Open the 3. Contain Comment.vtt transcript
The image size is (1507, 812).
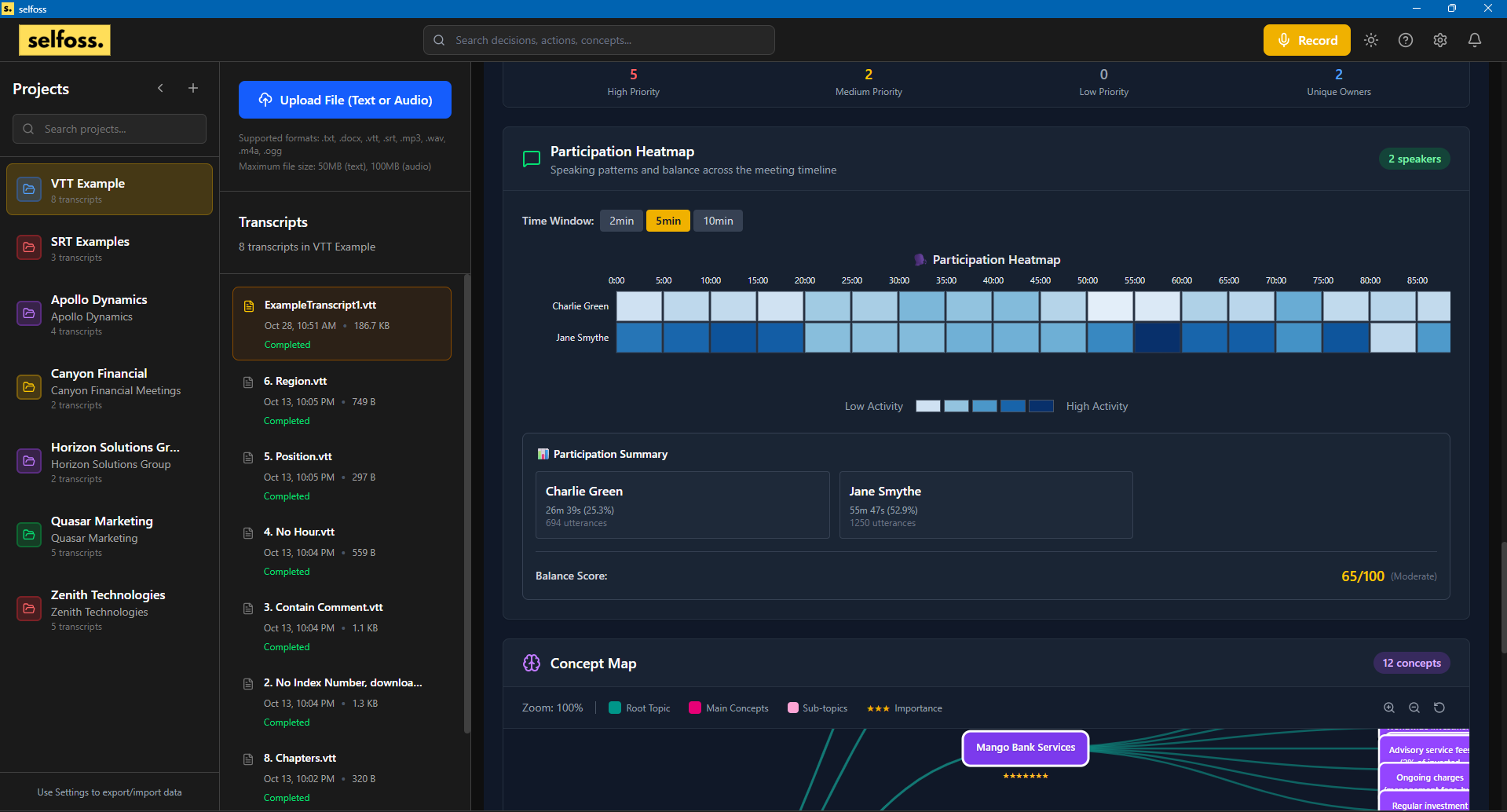click(342, 626)
